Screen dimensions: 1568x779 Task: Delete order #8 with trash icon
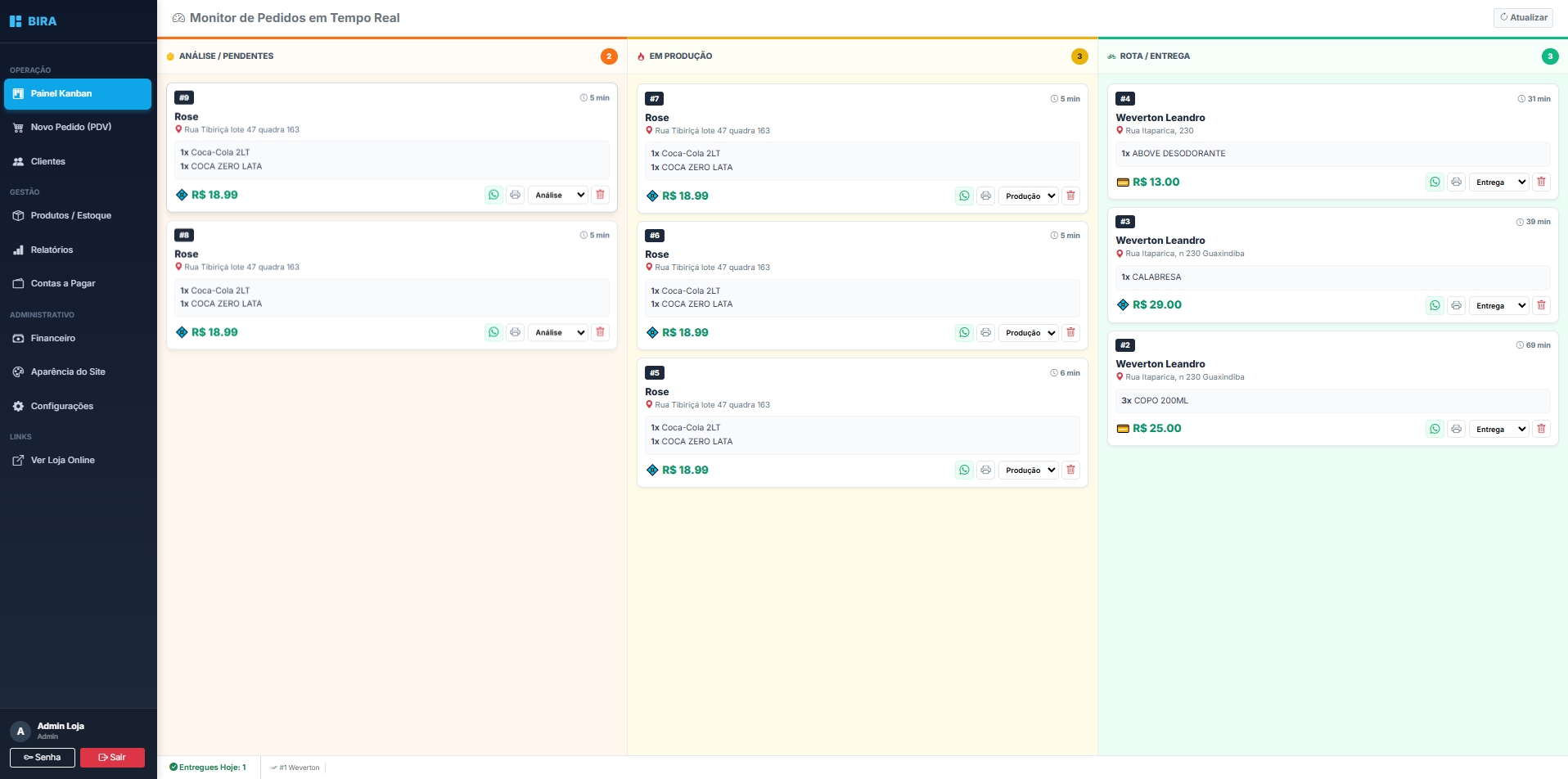(600, 332)
